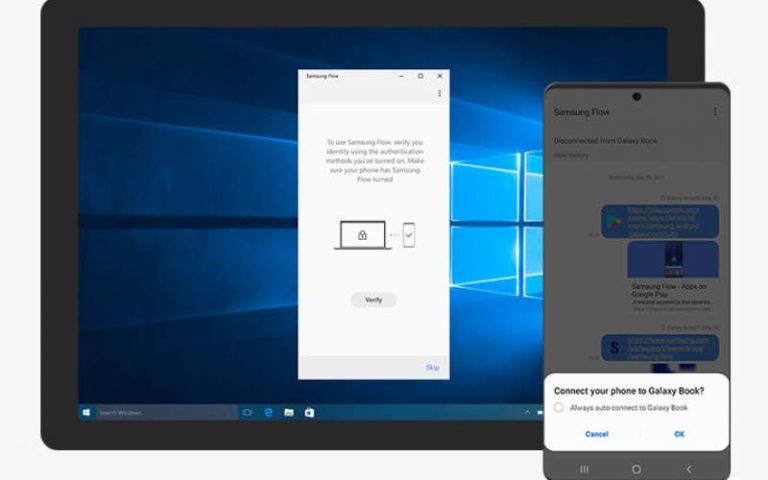The image size is (768, 480).
Task: Open Task View from the taskbar
Action: [246, 412]
